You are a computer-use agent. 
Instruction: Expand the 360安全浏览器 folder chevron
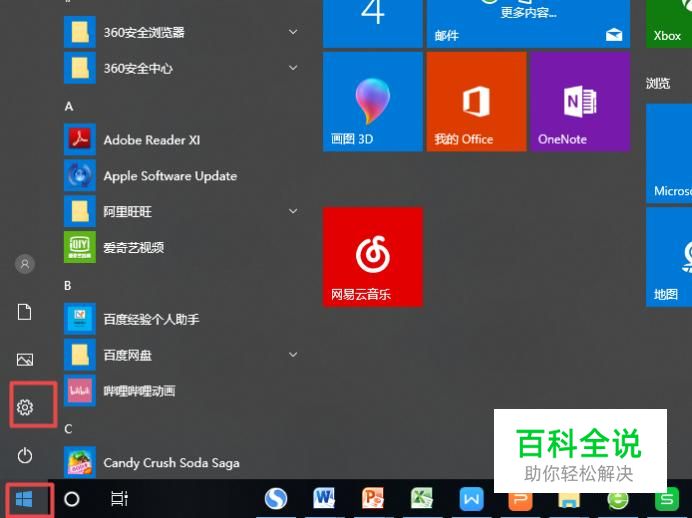(x=293, y=32)
